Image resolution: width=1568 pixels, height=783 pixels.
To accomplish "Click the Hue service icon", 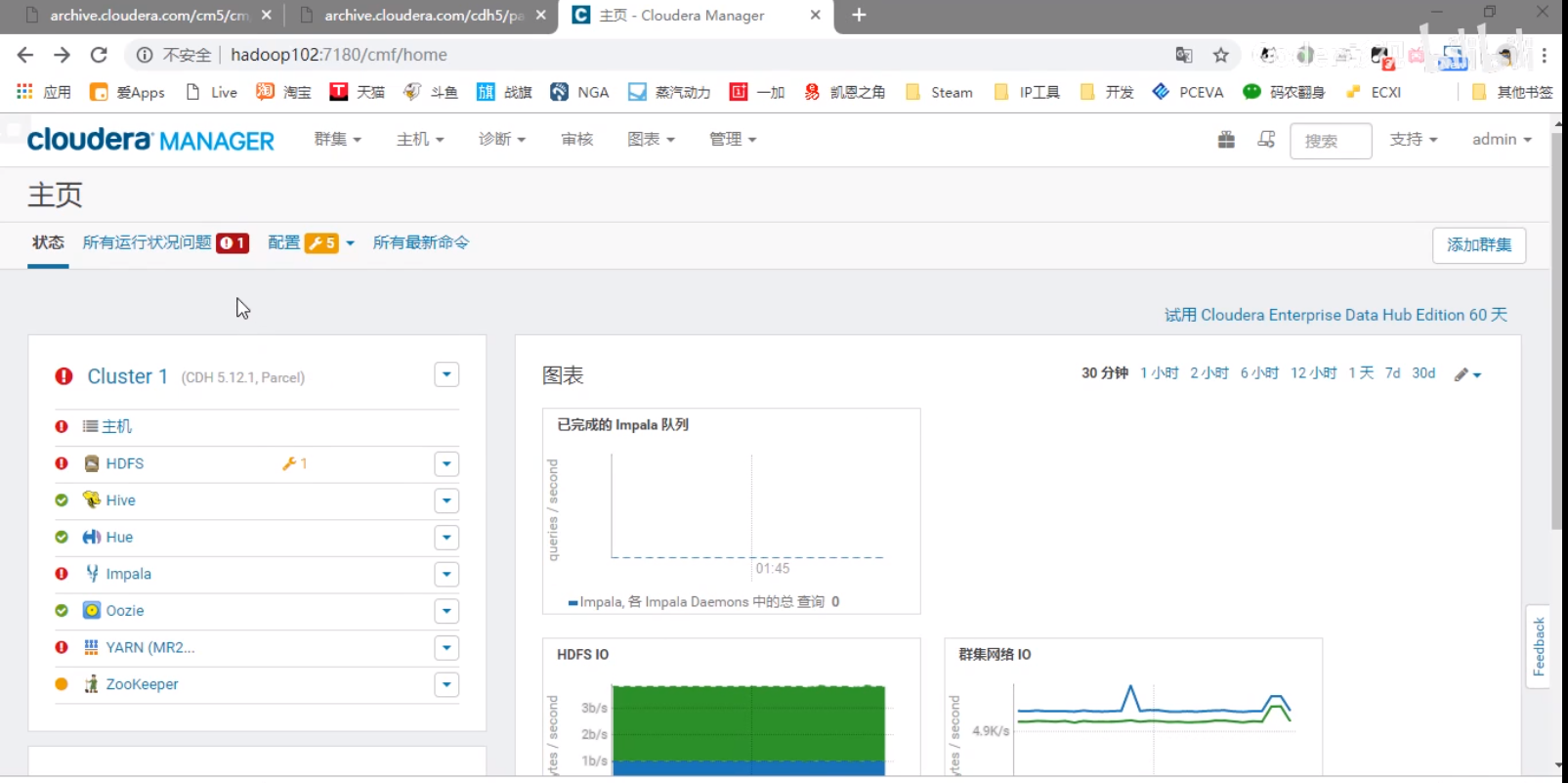I will (x=92, y=537).
